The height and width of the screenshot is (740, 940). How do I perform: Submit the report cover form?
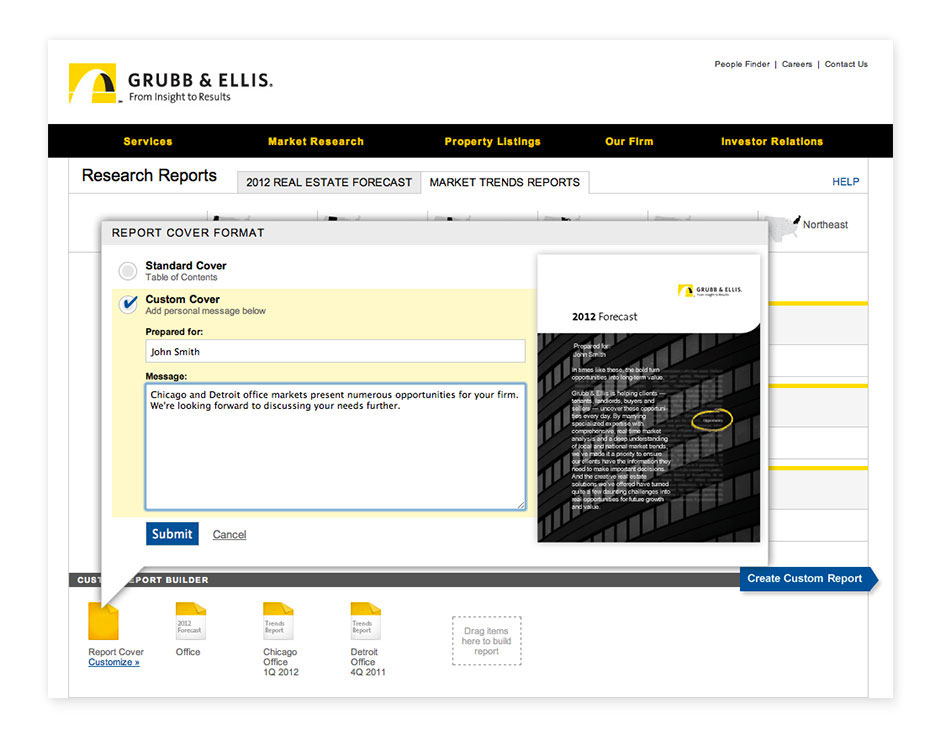pos(172,534)
